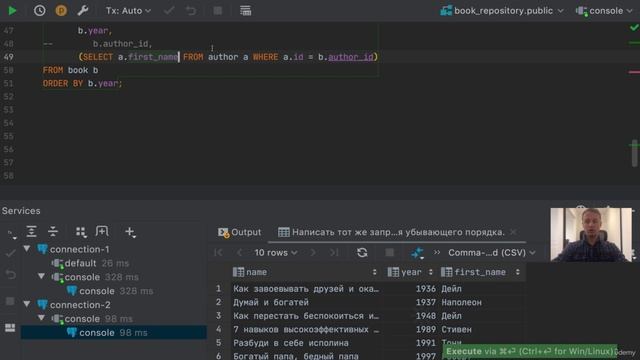640x360 pixels.
Task: Run the query with the green Execute button
Action: click(12, 11)
